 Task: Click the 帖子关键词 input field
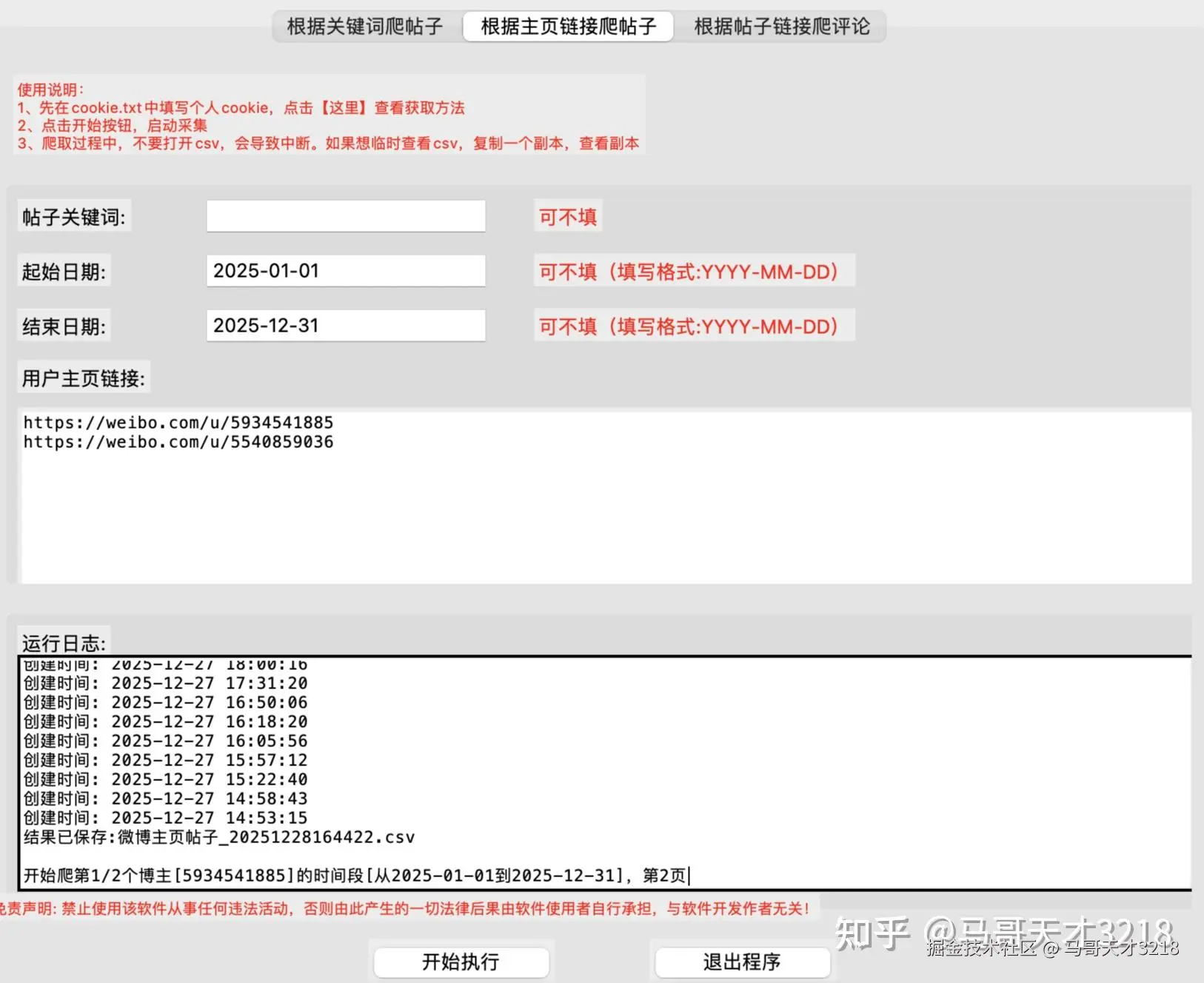(x=346, y=216)
